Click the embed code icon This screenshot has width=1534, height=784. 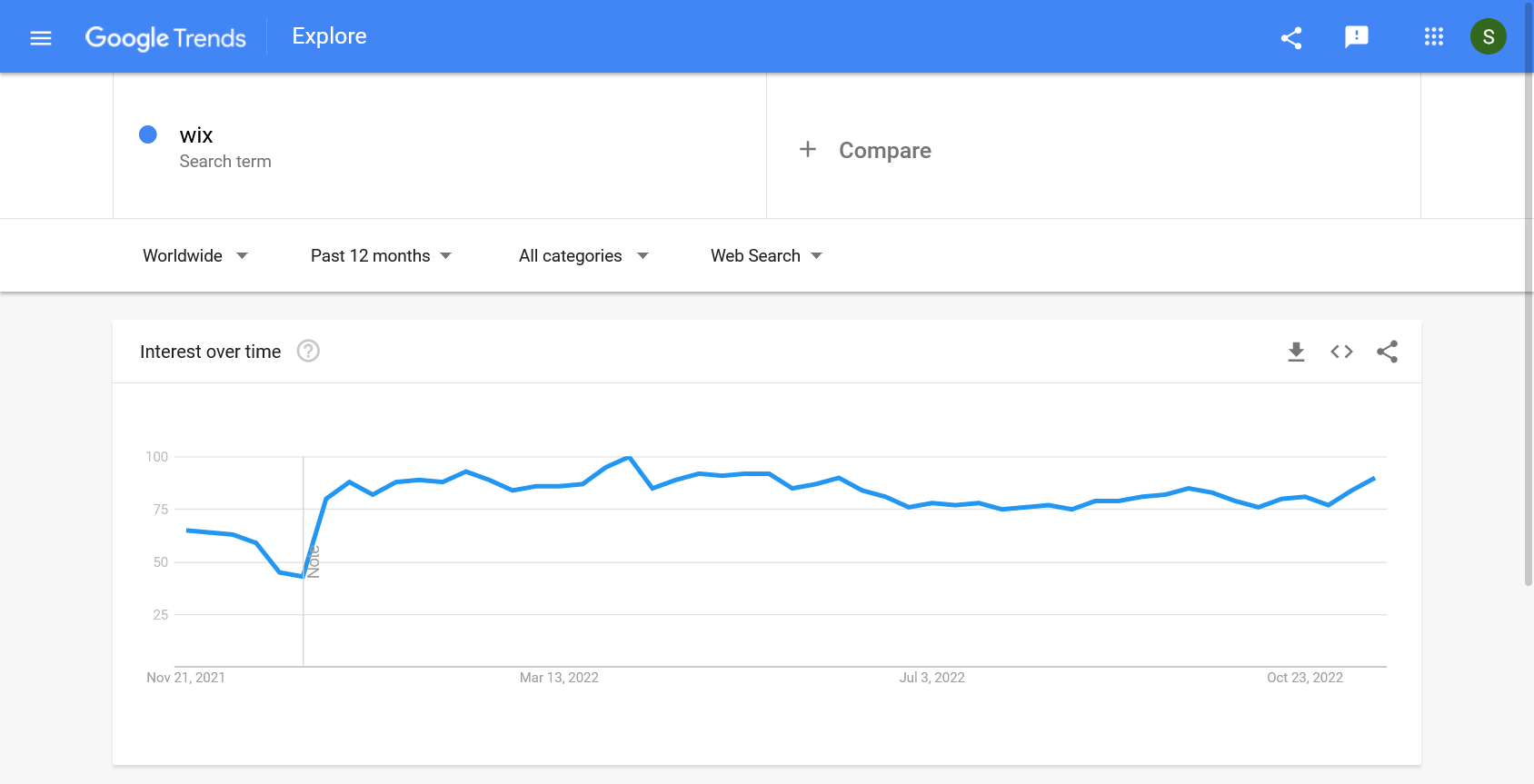click(x=1341, y=352)
